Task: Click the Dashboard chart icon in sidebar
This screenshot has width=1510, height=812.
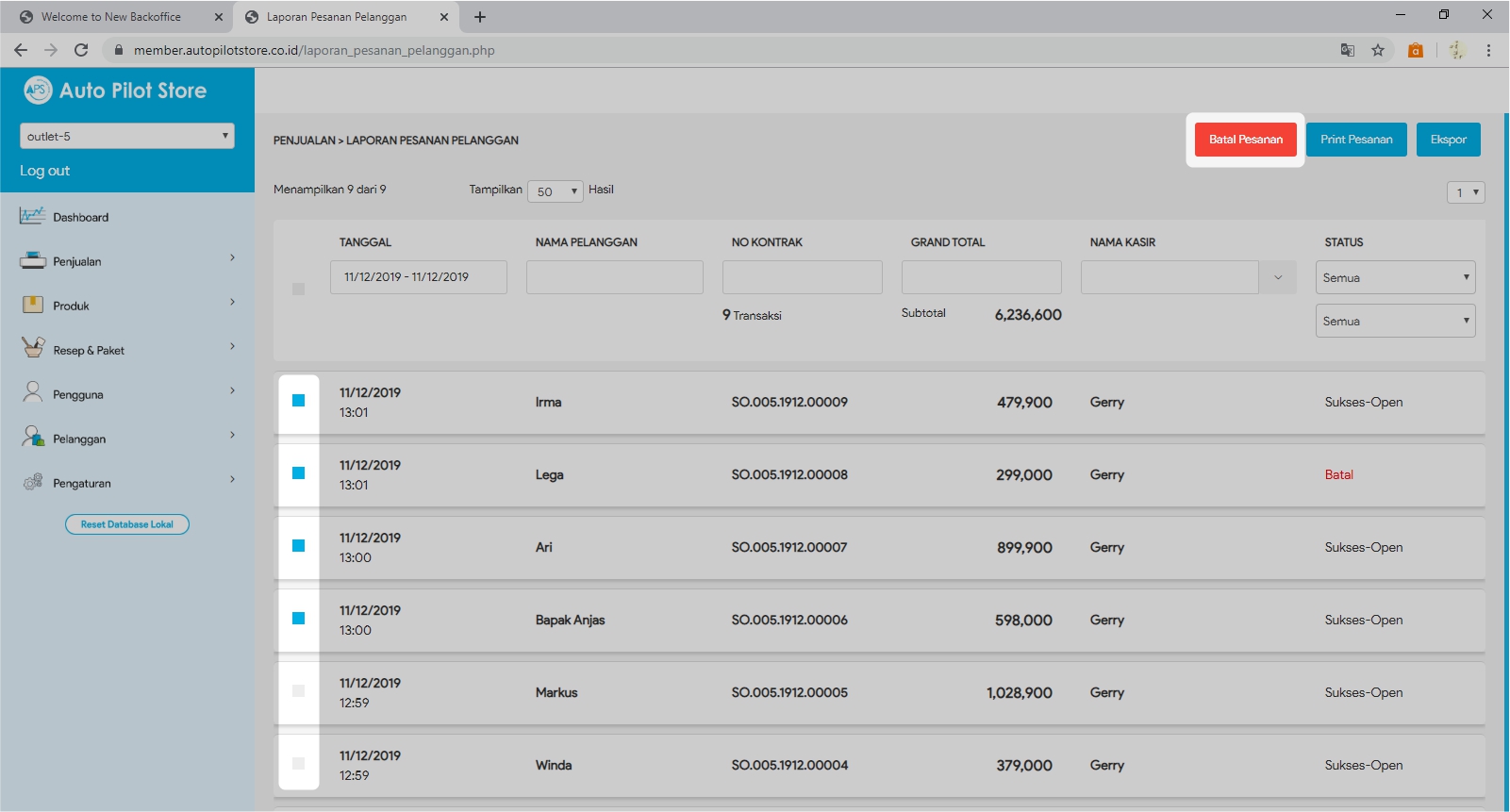Action: pyautogui.click(x=32, y=216)
